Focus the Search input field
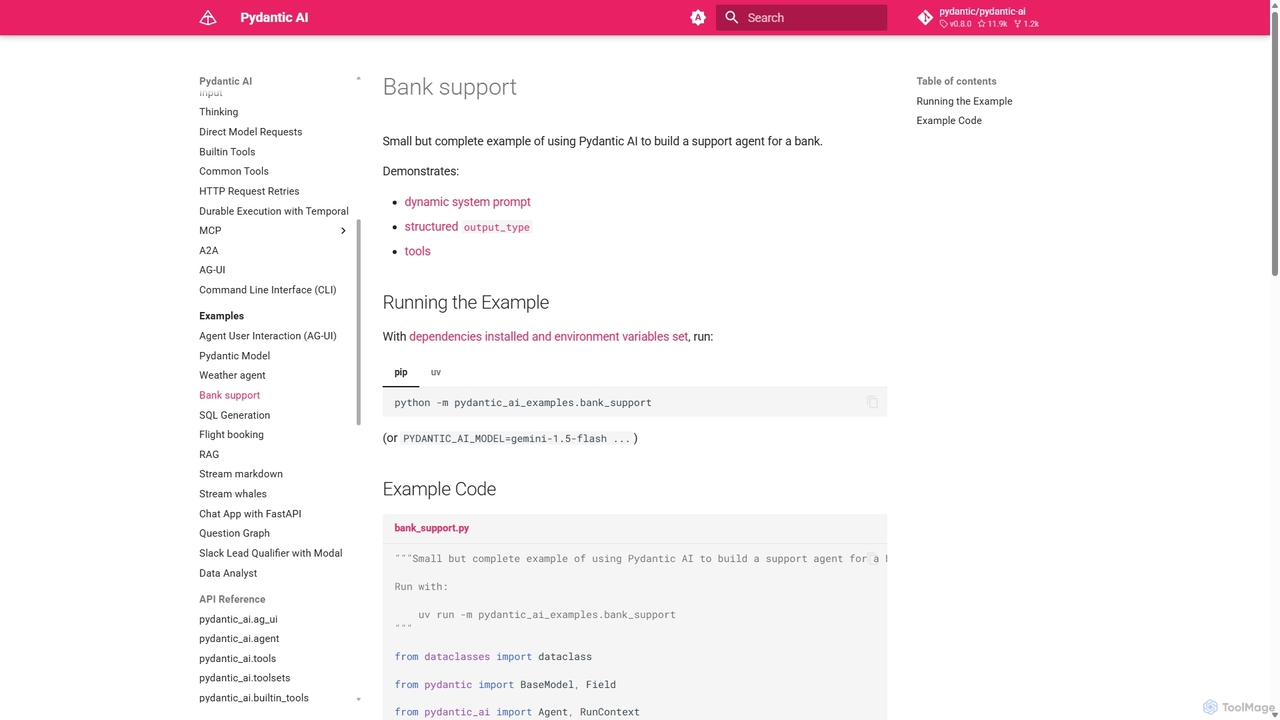Screen dimensions: 1280x720 [801, 18]
